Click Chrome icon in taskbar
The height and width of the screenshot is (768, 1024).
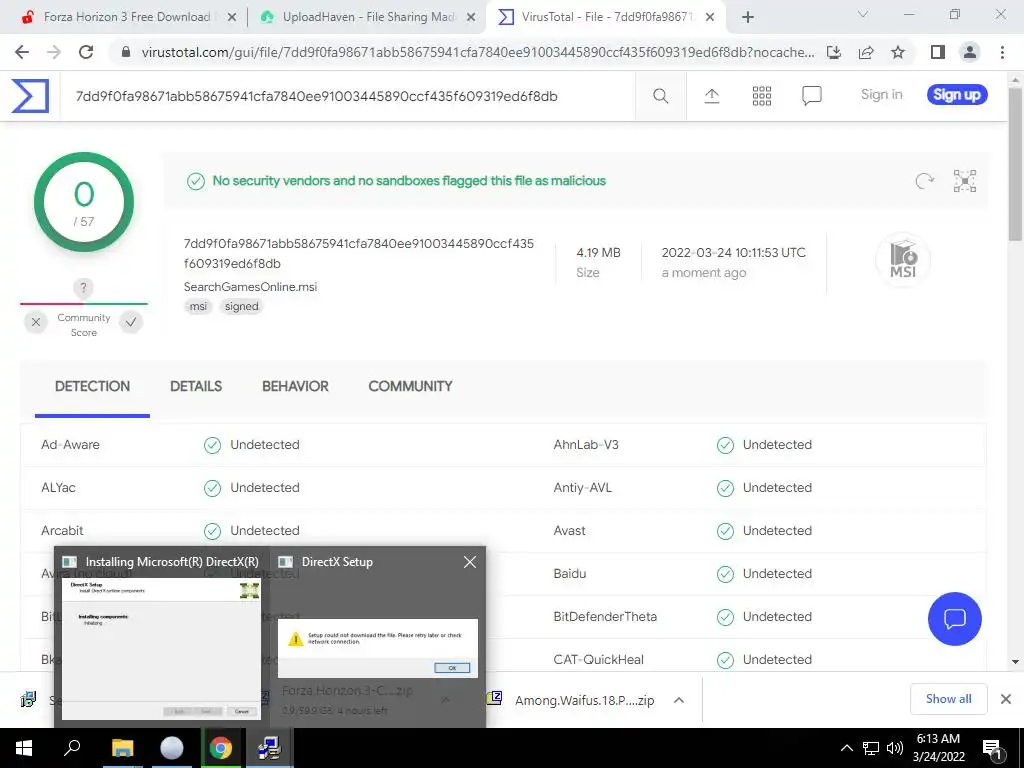point(221,748)
